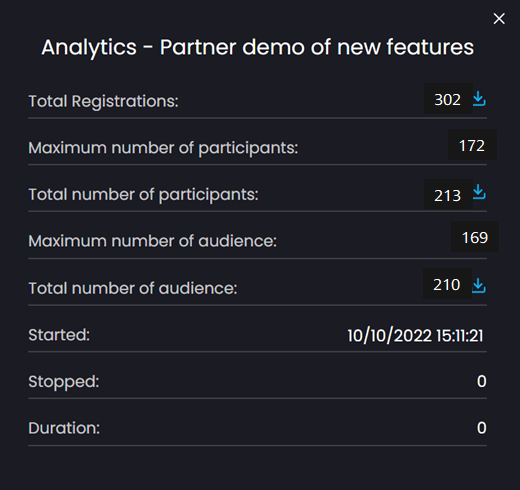Download the Total Registrations list
This screenshot has width=520, height=490.
479,99
